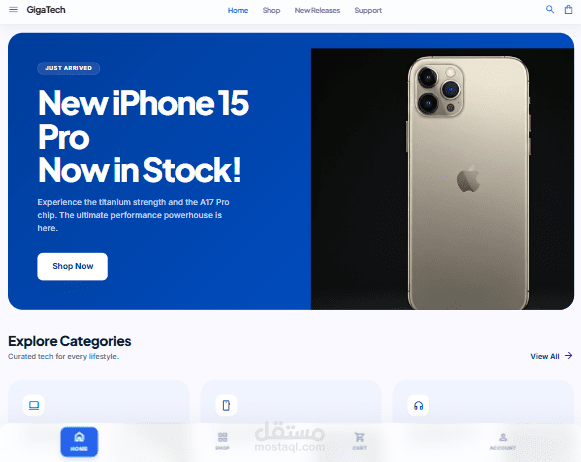581x462 pixels.
Task: Click the iPhone 15 Pro hero image
Action: (x=442, y=179)
